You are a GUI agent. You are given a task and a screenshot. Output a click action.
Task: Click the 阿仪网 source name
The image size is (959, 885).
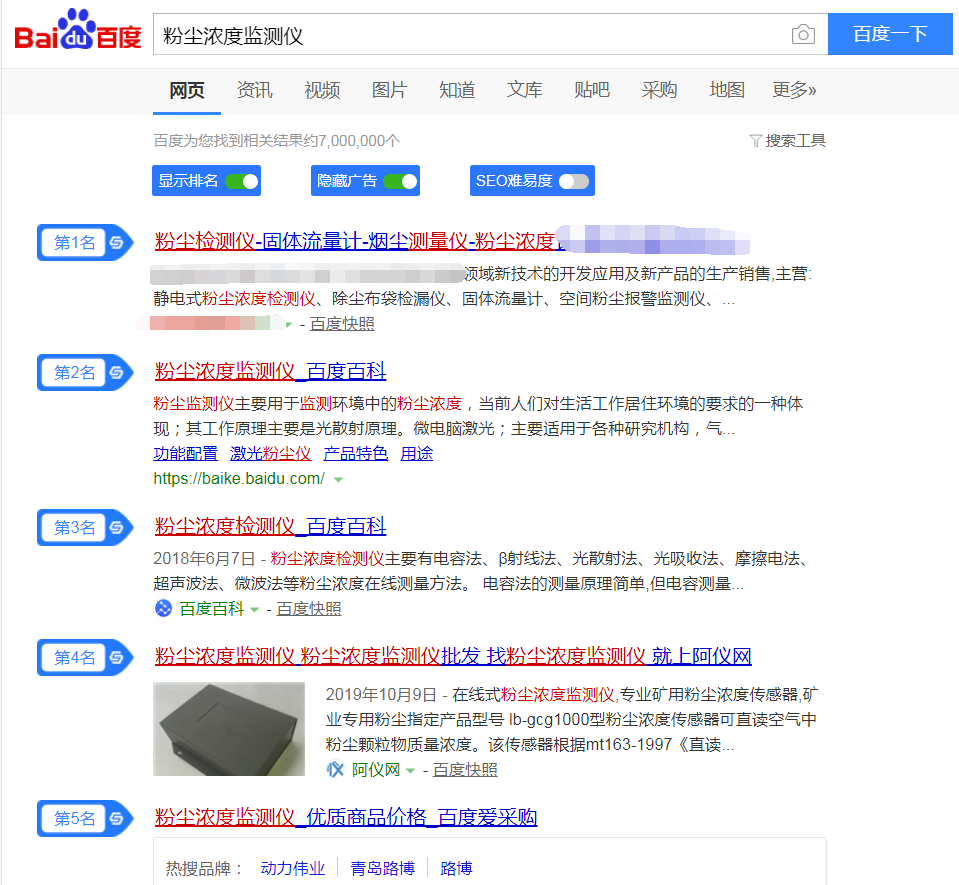(x=376, y=770)
